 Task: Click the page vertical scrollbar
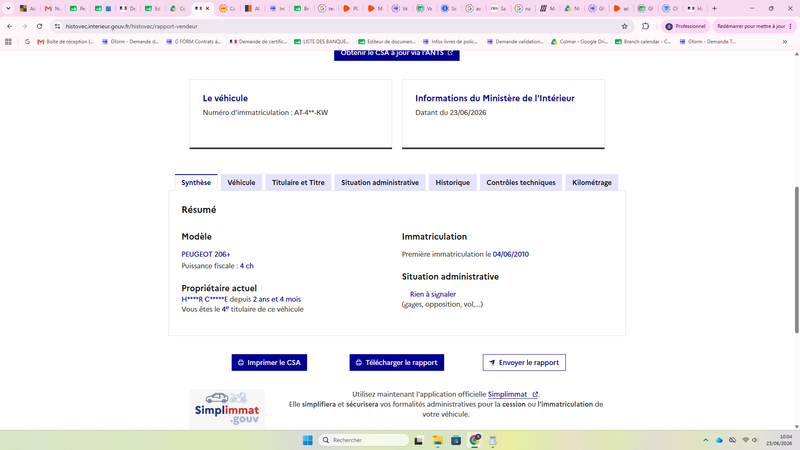click(x=796, y=260)
